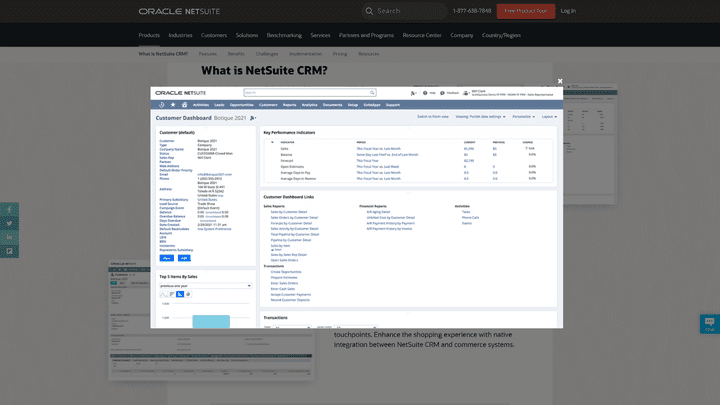Collapse the KPI indicator column arrow

click(x=272, y=142)
